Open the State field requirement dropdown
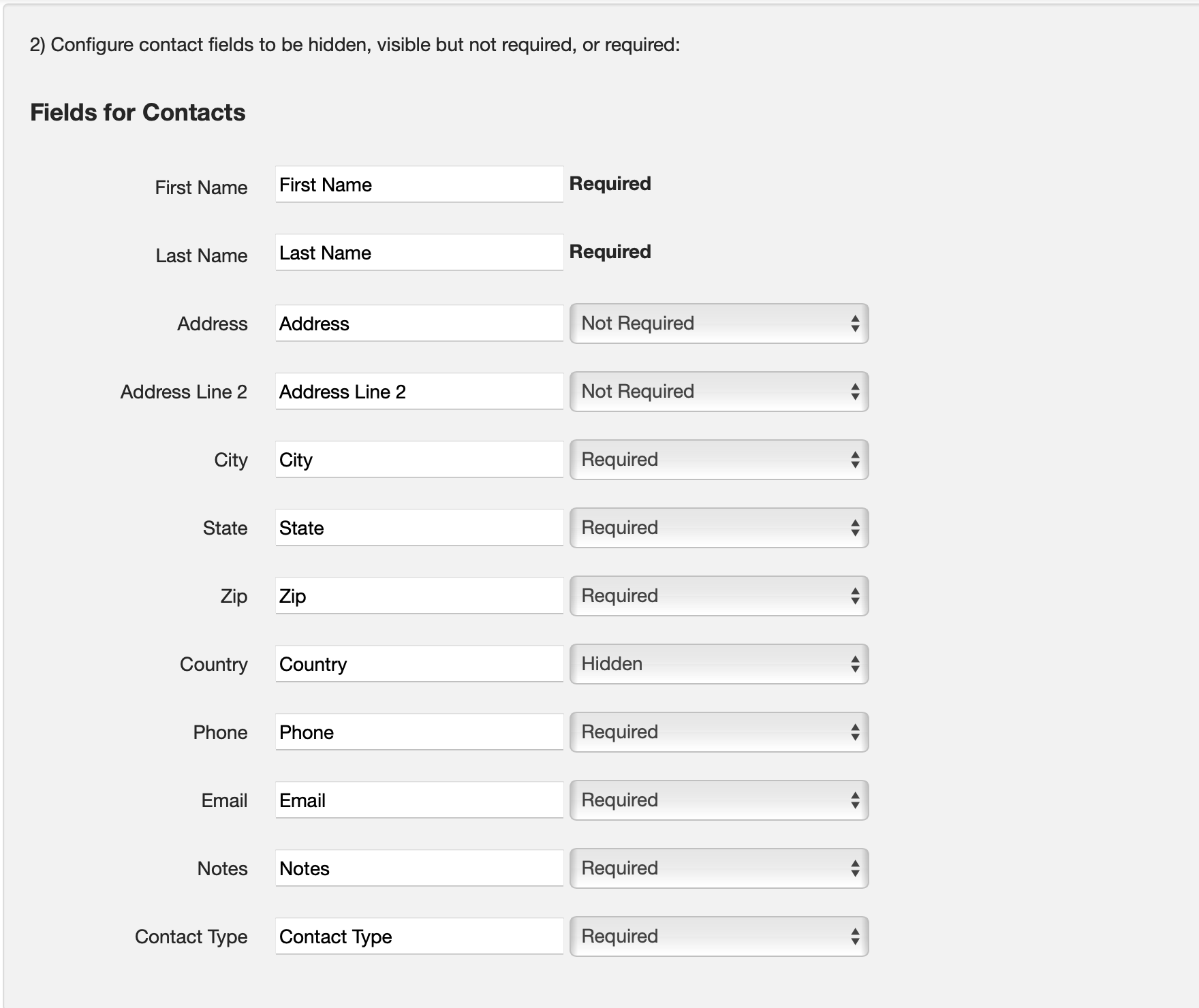The width and height of the screenshot is (1199, 1008). pos(719,527)
